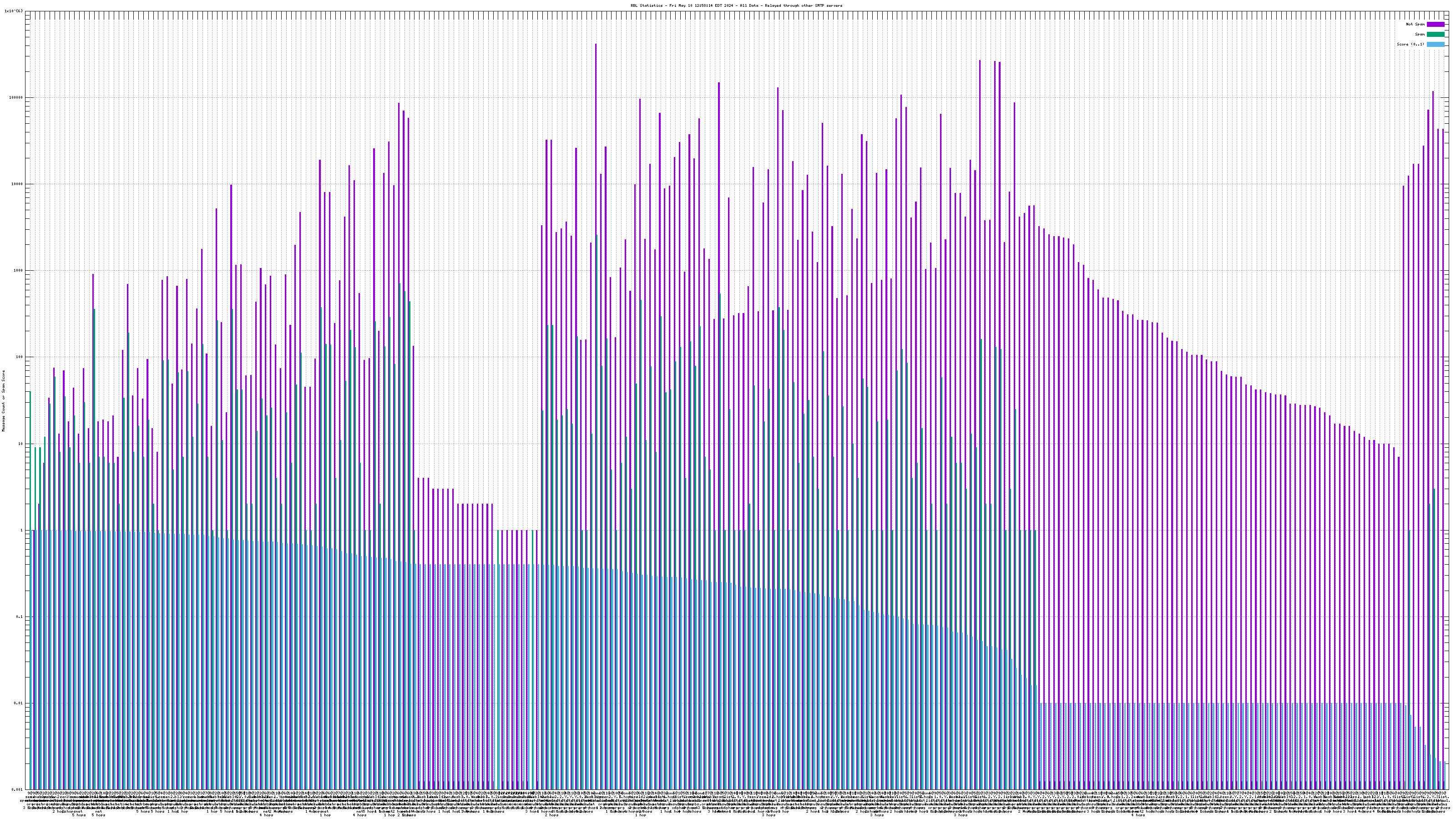Click the green Spam legend swatch
The width and height of the screenshot is (1456, 819).
tap(1436, 35)
